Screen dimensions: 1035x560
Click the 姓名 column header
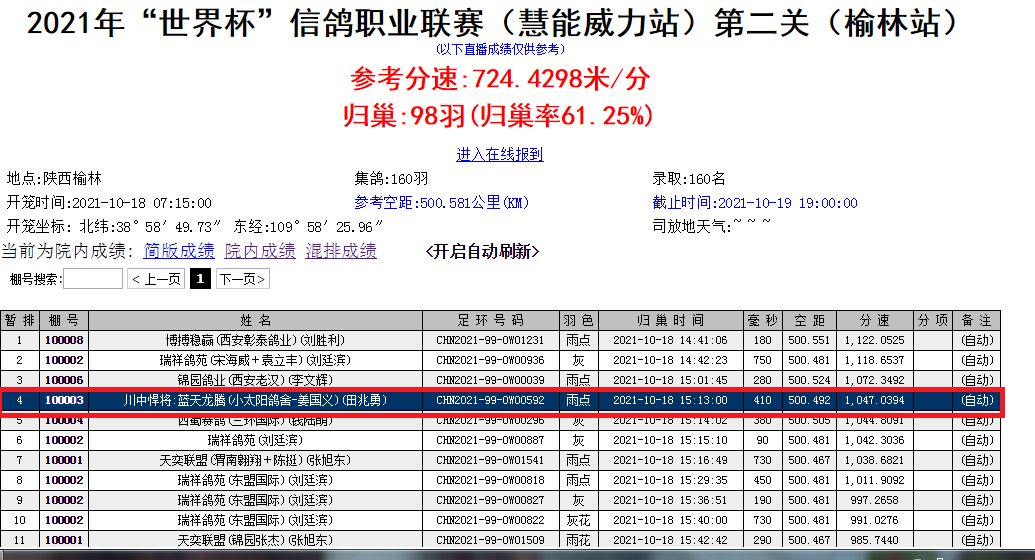(255, 320)
